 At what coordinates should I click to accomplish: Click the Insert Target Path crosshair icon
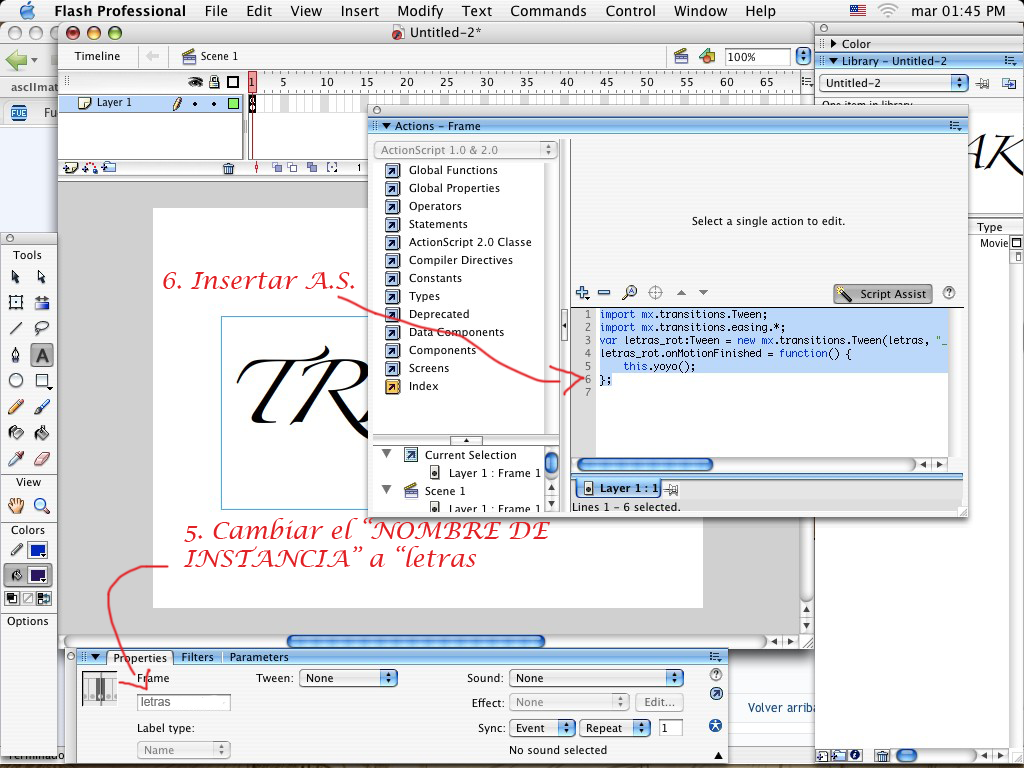click(655, 293)
